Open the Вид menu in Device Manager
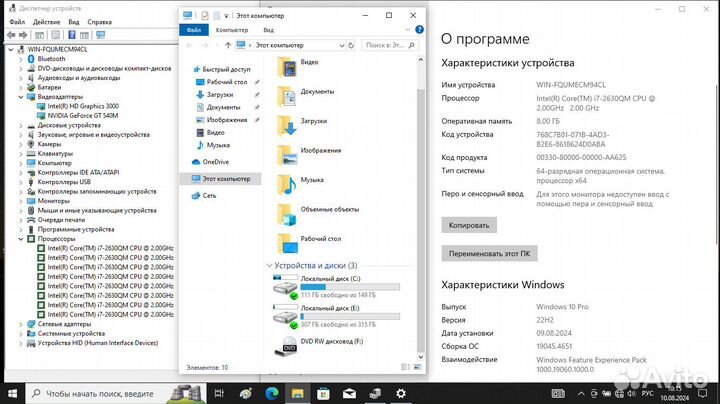The image size is (720, 404). (x=74, y=22)
